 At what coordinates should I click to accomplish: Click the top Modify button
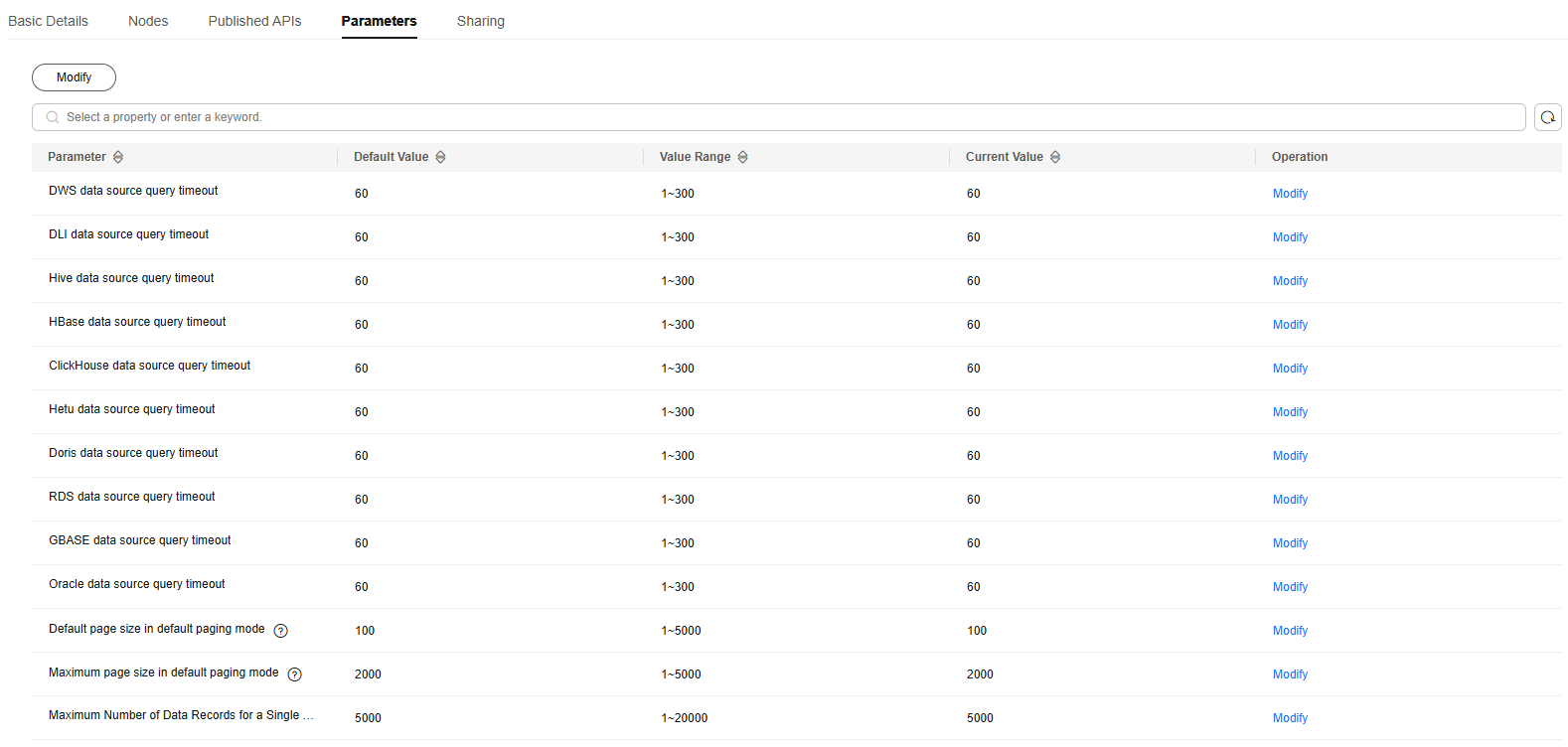pyautogui.click(x=74, y=77)
